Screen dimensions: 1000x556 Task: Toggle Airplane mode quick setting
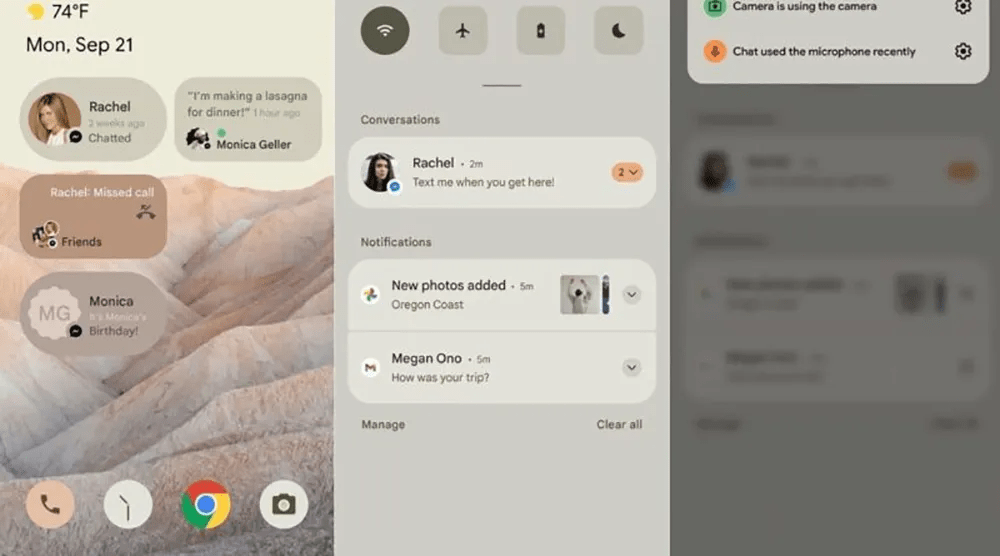coord(462,31)
